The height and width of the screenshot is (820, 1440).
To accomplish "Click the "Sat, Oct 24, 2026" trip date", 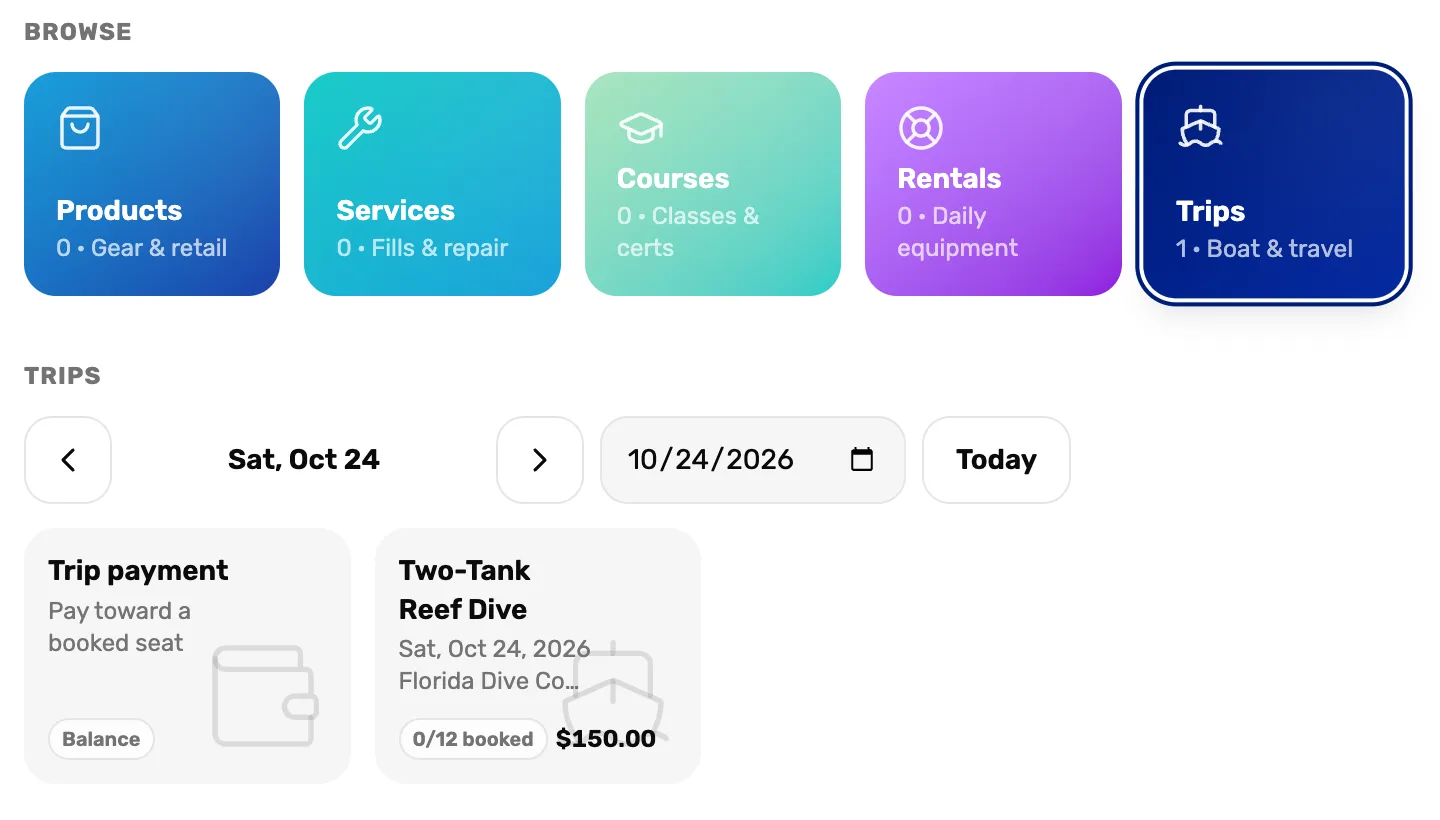I will point(494,649).
